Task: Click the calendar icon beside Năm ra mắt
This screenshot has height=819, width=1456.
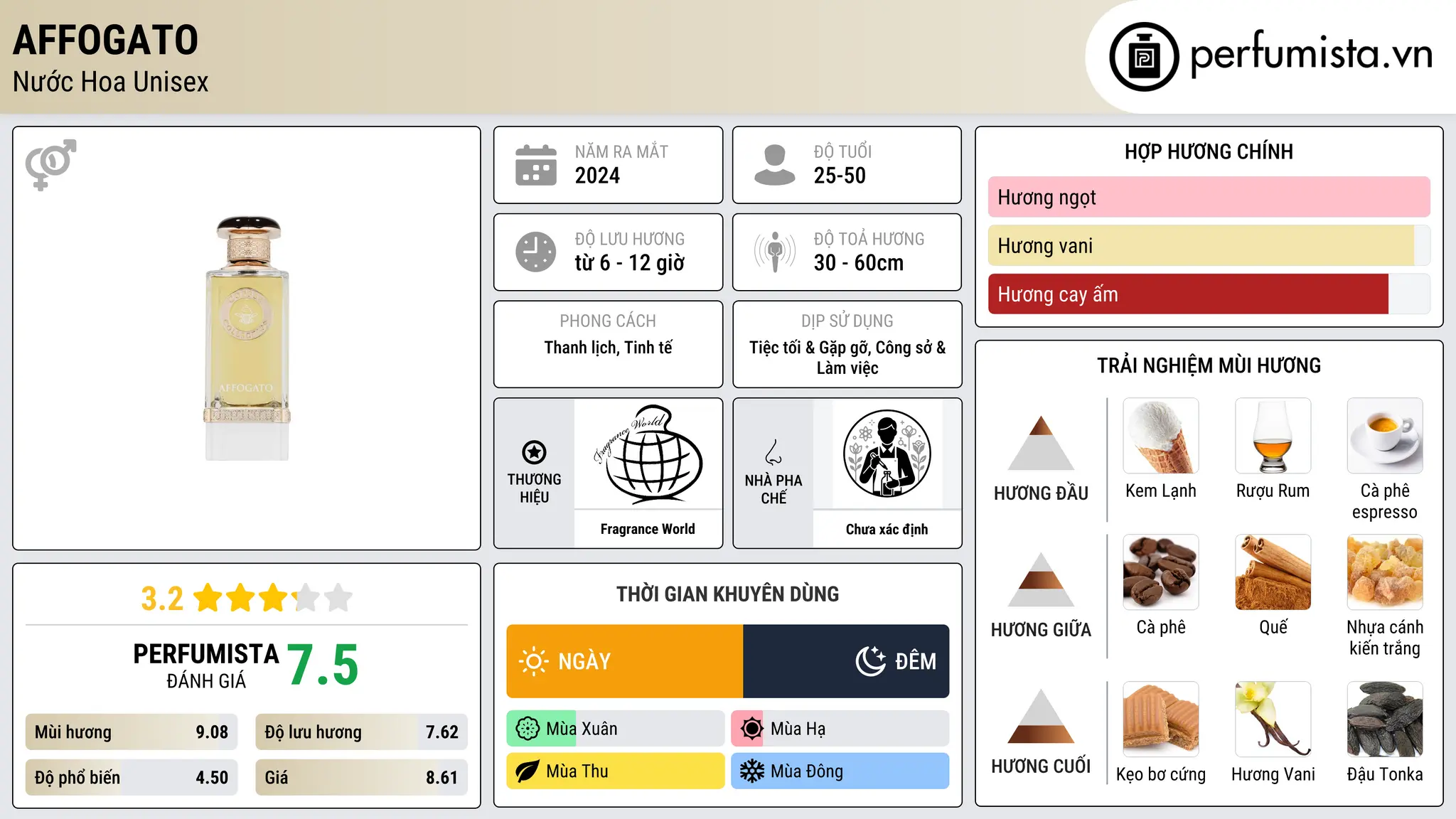Action: click(536, 165)
